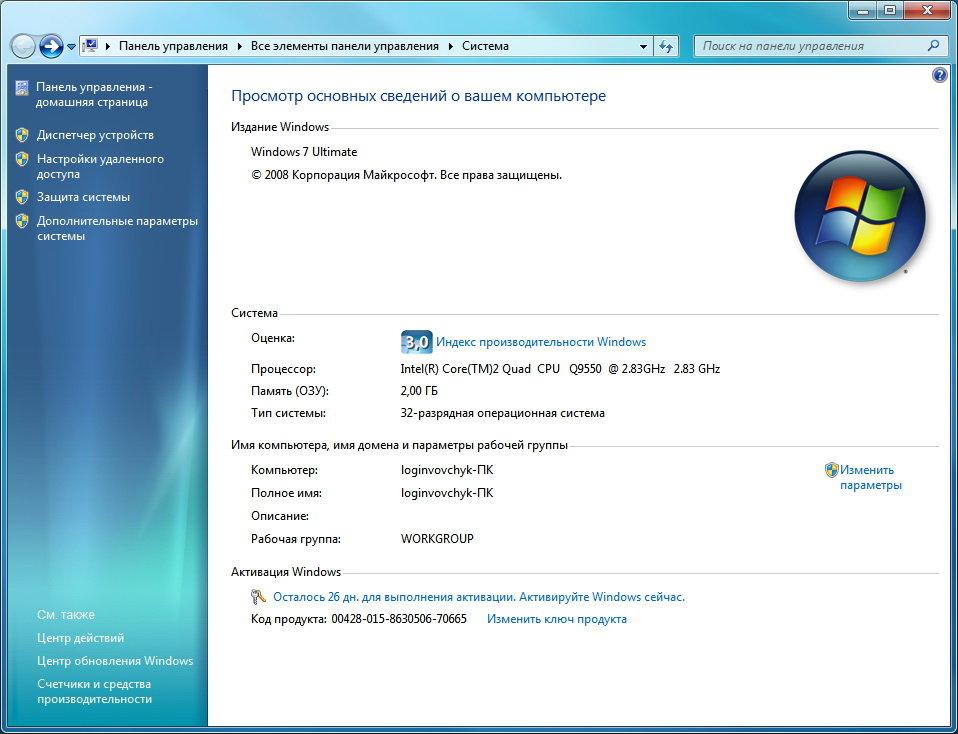Image resolution: width=958 pixels, height=734 pixels.
Task: Click shield icon beside Диспетчер устройств
Action: click(22, 135)
